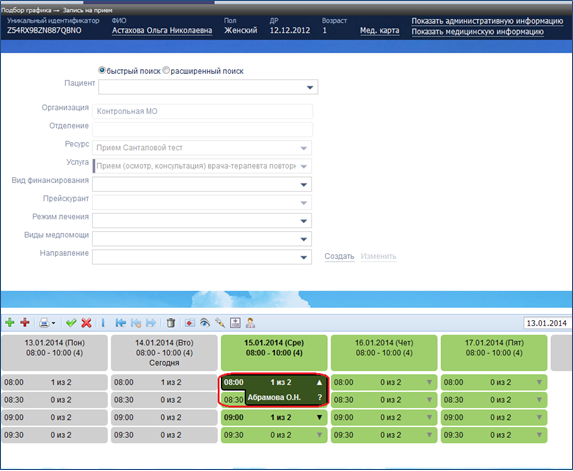Screen dimensions: 573x471
Task: Open the Мед. карта link
Action: click(379, 31)
